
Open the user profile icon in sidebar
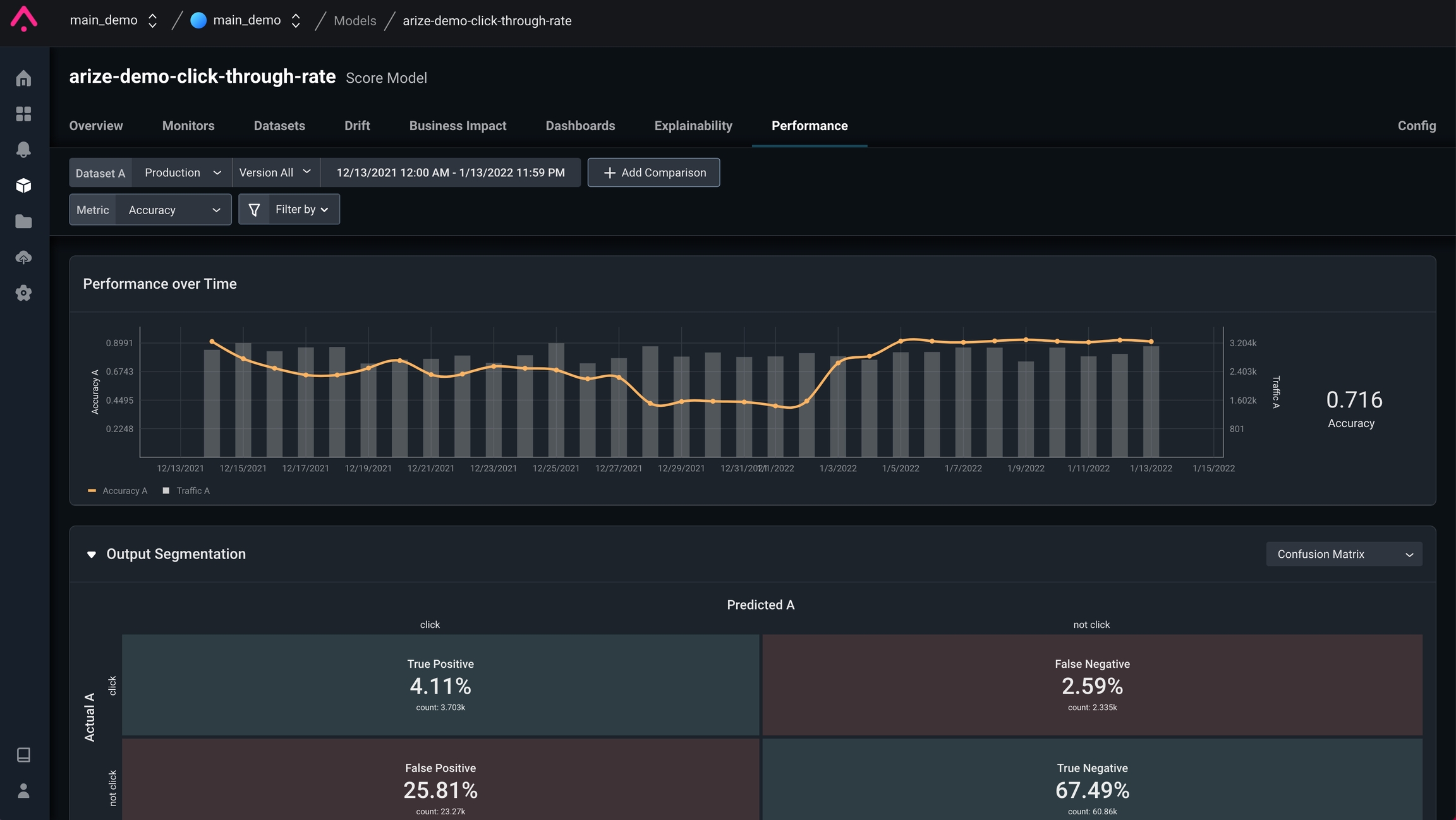(23, 791)
